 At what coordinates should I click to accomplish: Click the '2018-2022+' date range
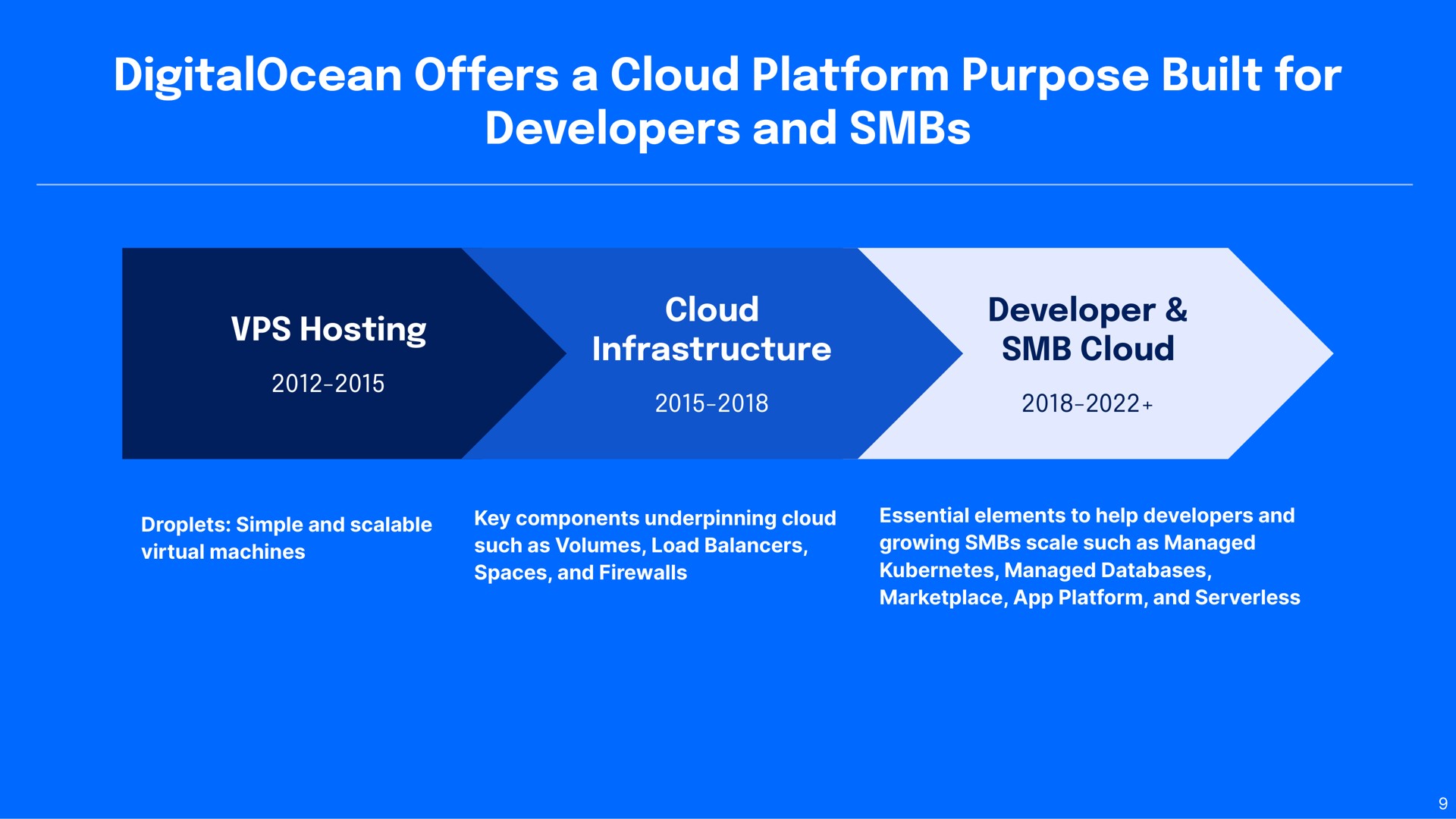tap(1087, 403)
